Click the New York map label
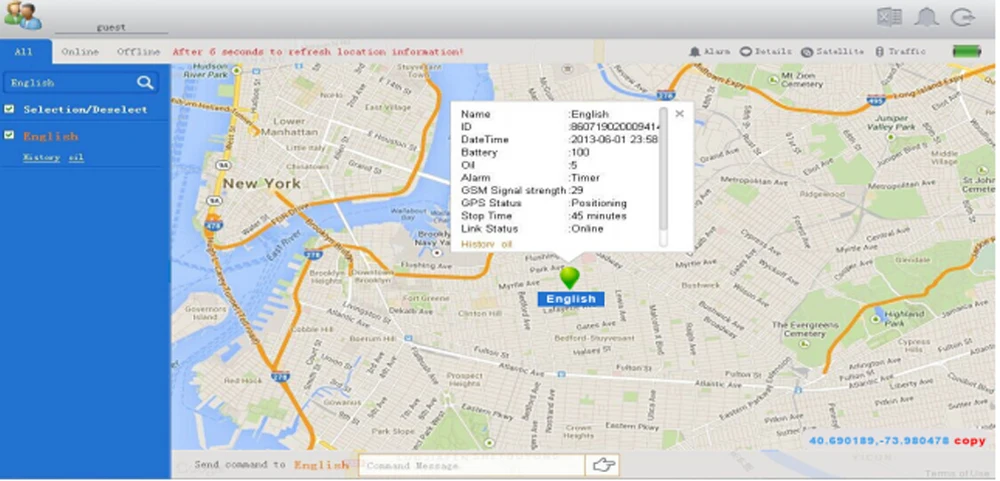 261,184
